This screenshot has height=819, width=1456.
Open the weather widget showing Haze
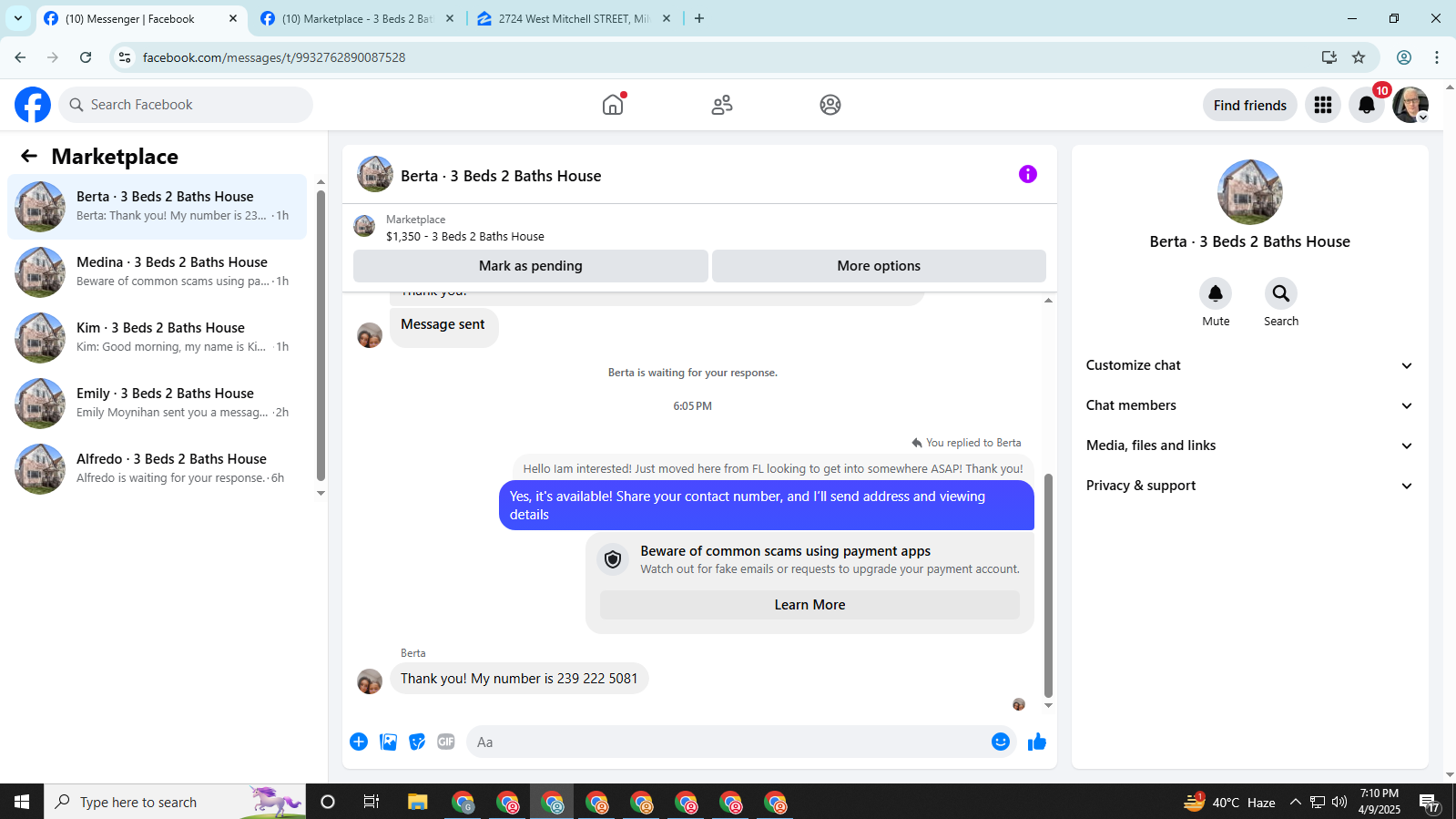click(1228, 802)
